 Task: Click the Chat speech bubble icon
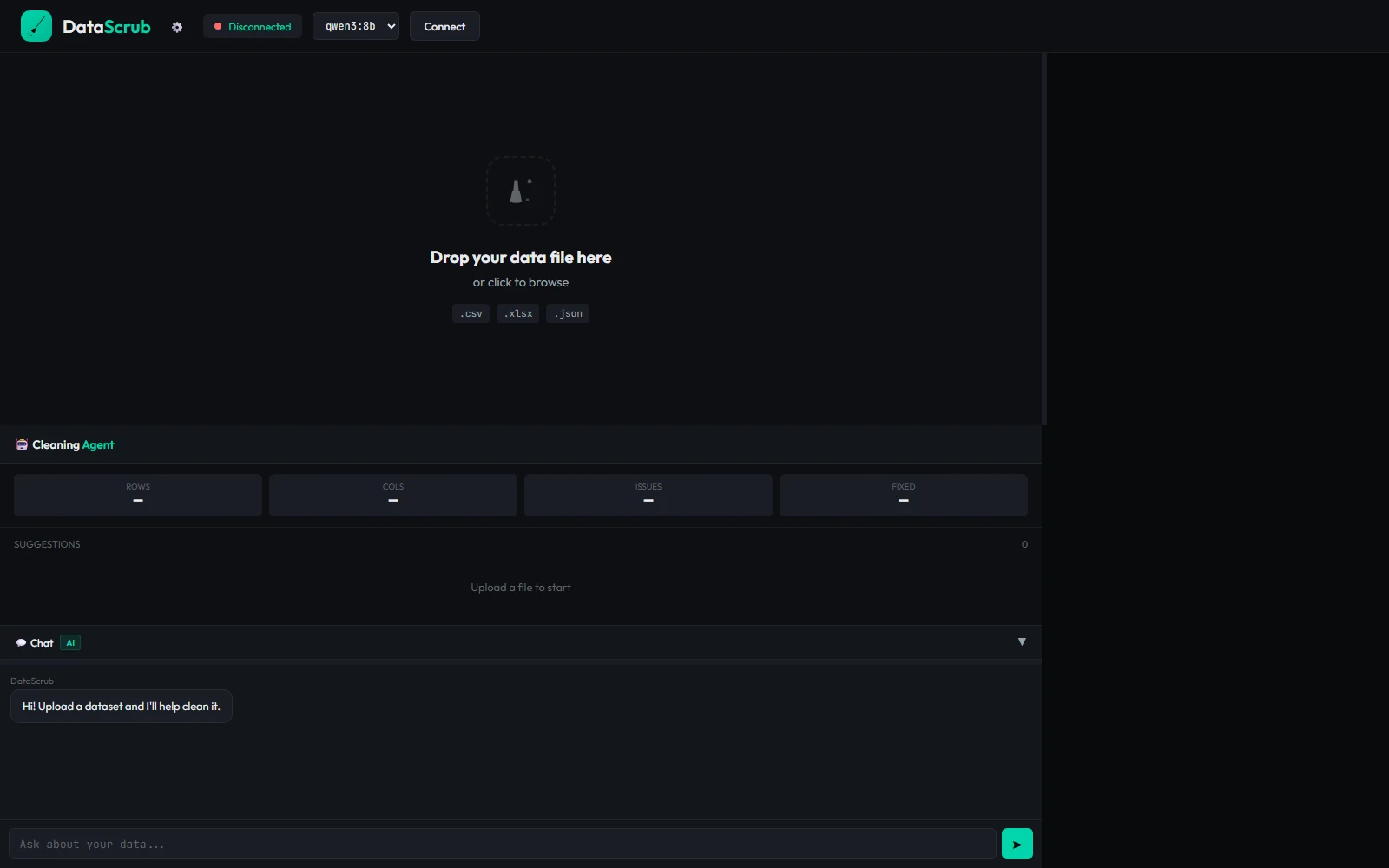click(x=21, y=643)
